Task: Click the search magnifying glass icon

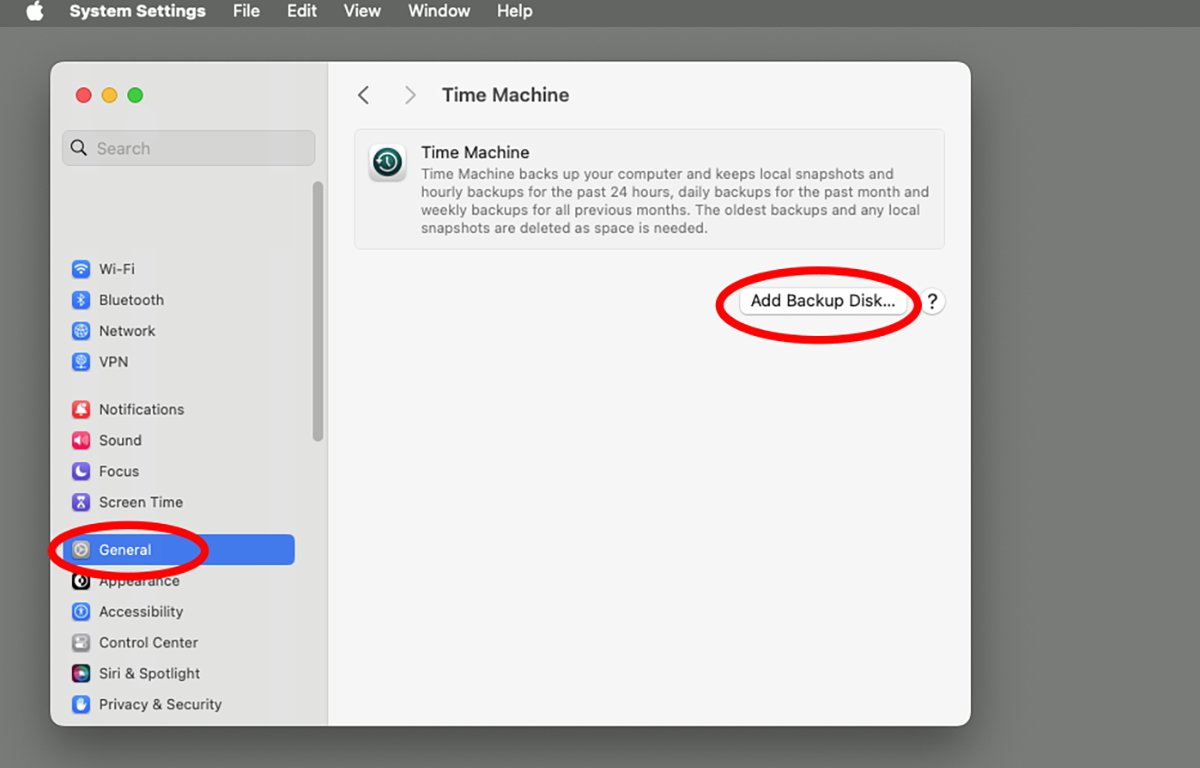Action: pyautogui.click(x=79, y=148)
